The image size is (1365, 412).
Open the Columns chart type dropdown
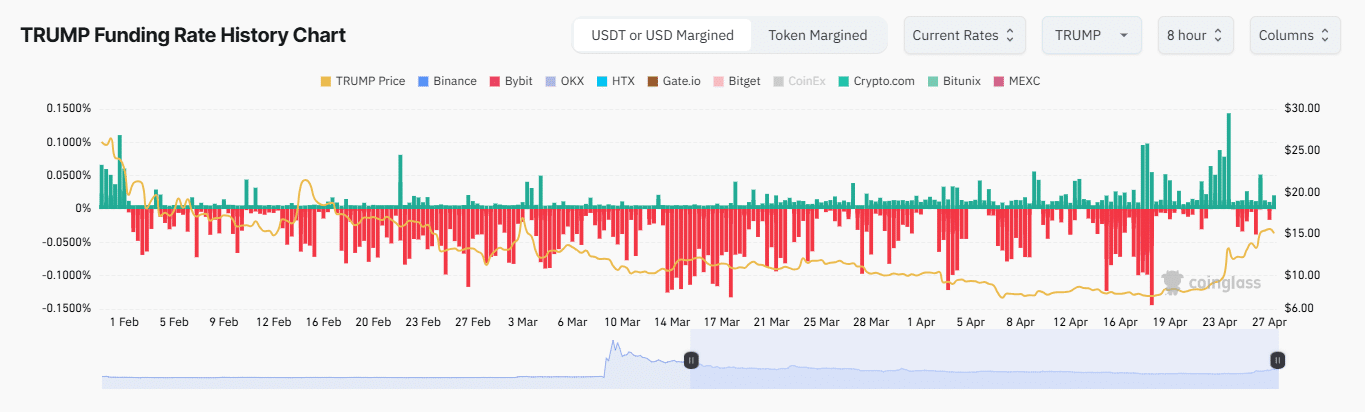click(x=1294, y=35)
